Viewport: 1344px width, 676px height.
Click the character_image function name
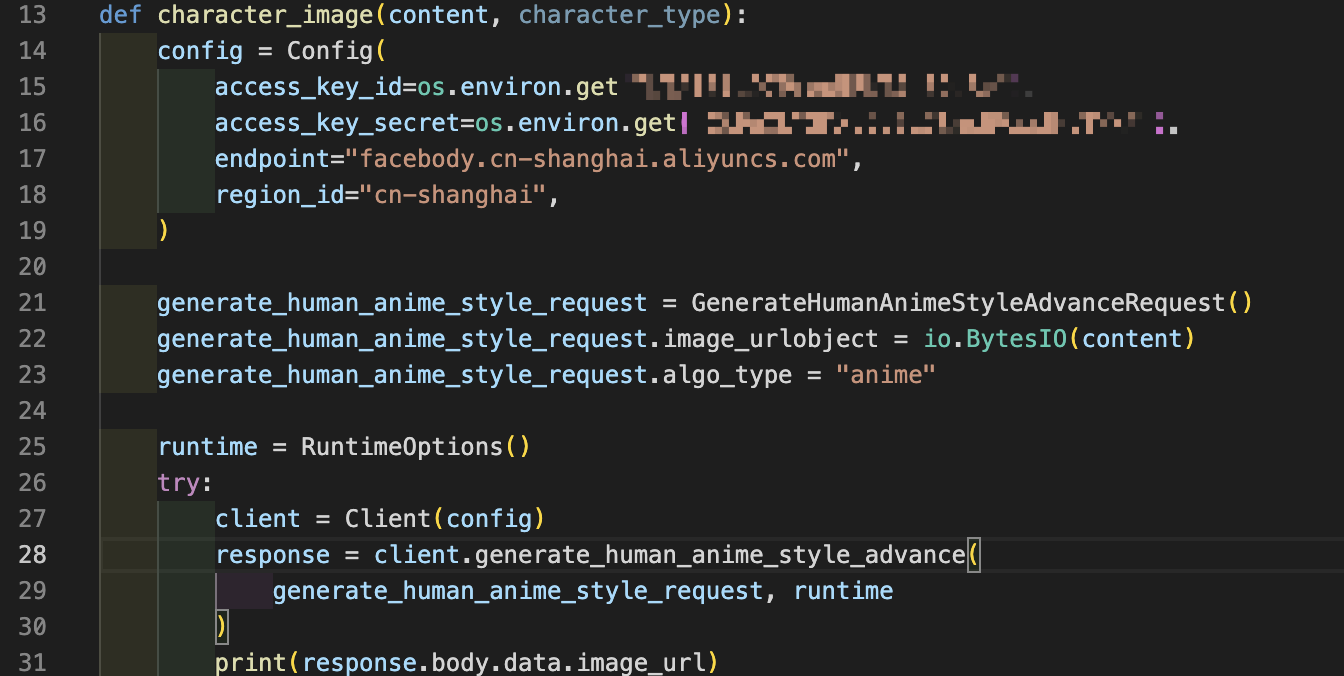point(265,15)
